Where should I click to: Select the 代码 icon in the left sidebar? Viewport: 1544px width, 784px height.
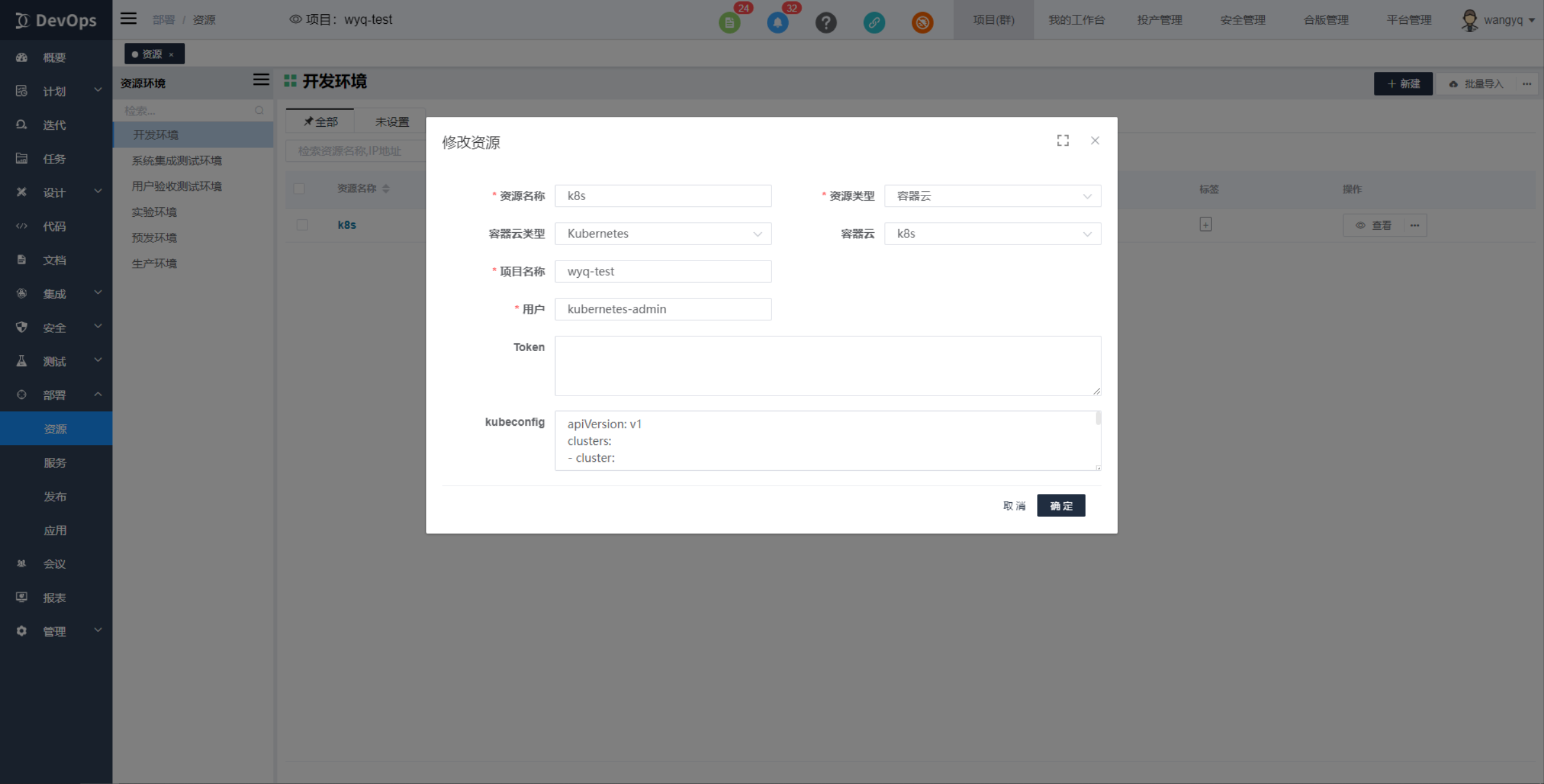[21, 226]
